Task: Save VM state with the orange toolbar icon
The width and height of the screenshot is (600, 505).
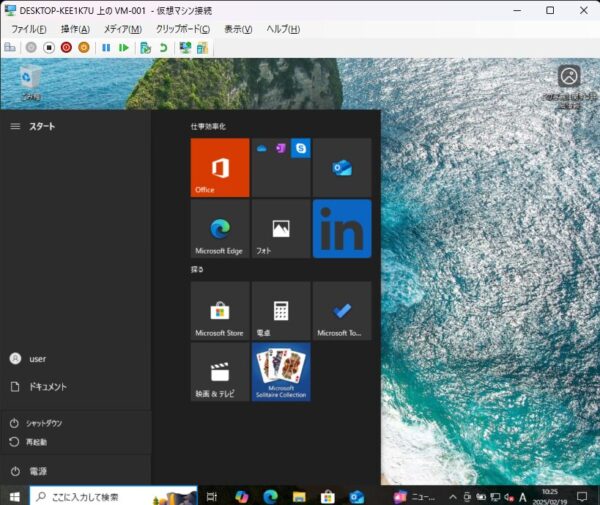Action: [84, 47]
